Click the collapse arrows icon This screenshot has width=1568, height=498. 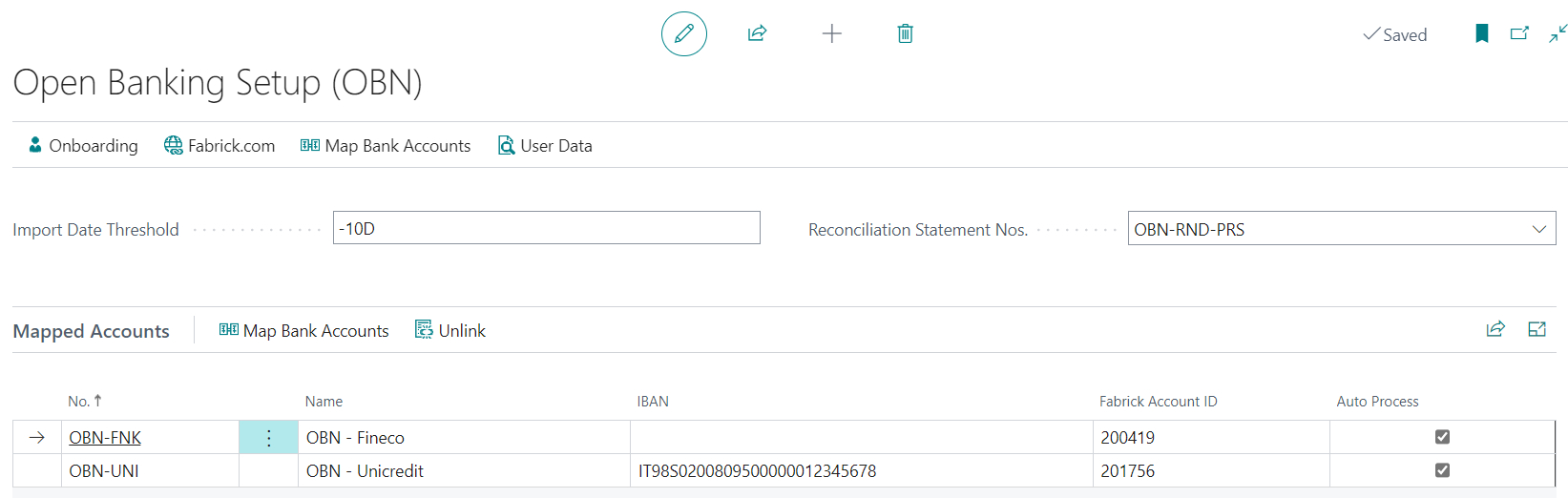[x=1558, y=34]
